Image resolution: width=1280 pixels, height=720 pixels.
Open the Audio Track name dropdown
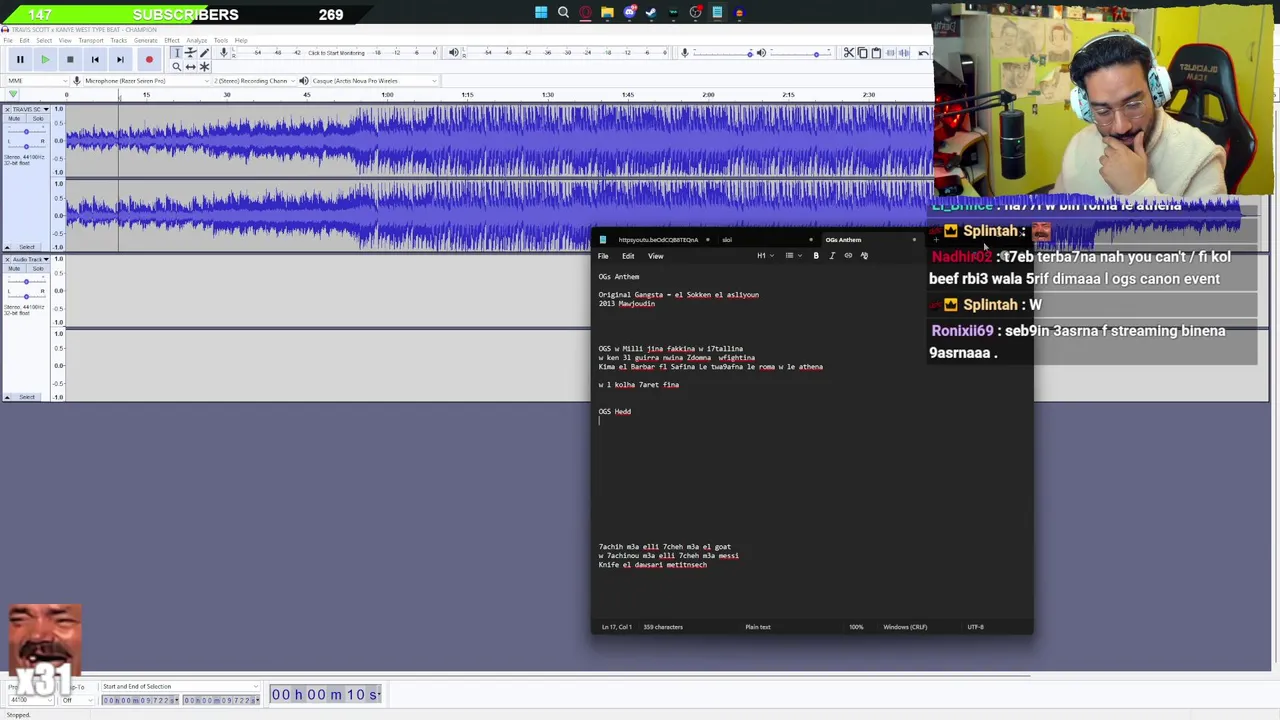31,260
